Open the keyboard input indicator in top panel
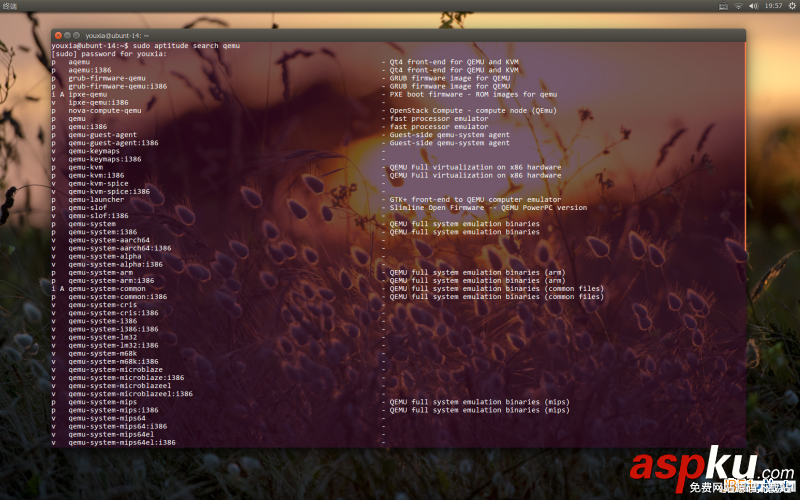800x500 pixels. [723, 6]
